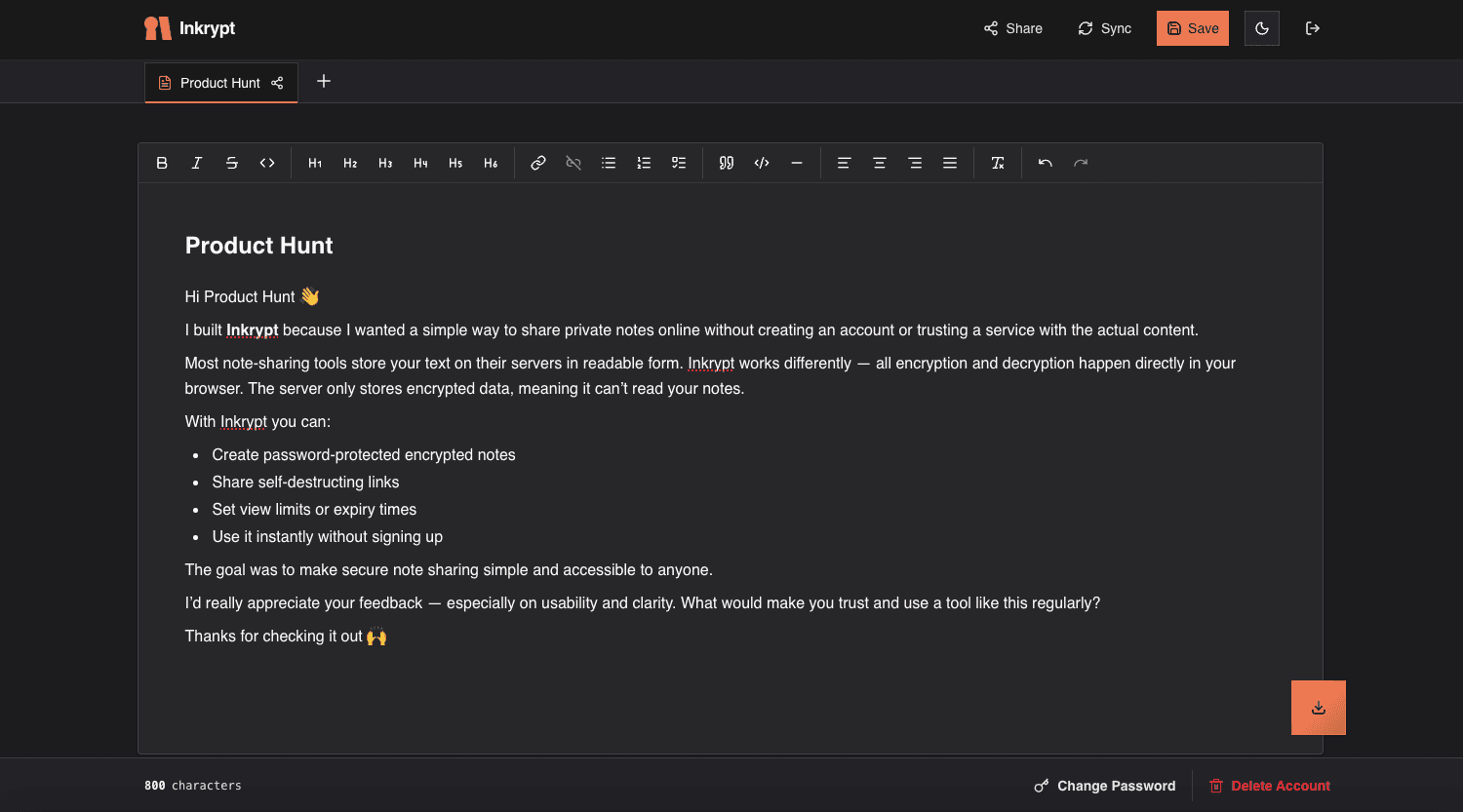
Task: Toggle the task list formatting
Action: click(679, 163)
